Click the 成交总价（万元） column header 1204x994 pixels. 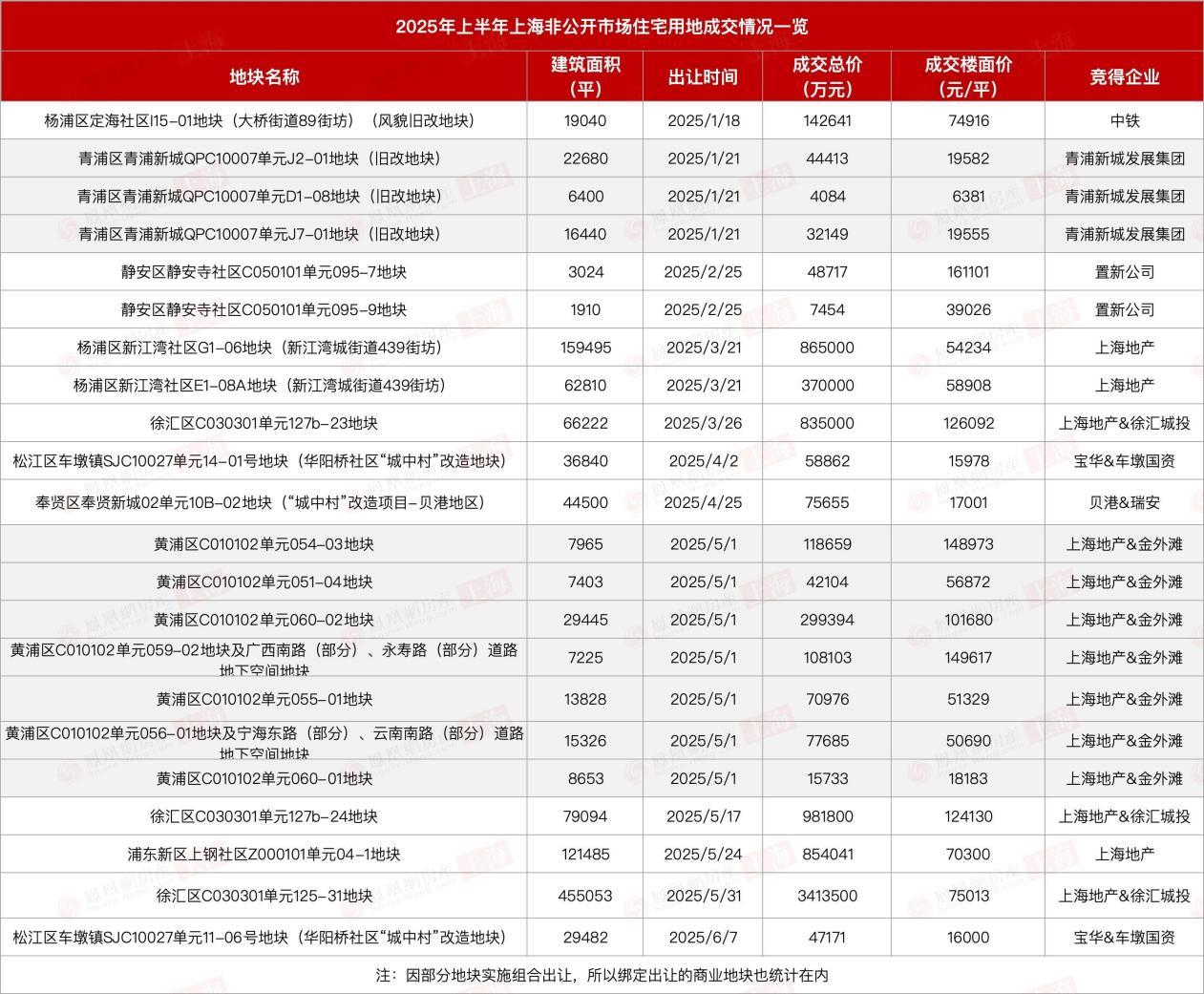pyautogui.click(x=827, y=76)
